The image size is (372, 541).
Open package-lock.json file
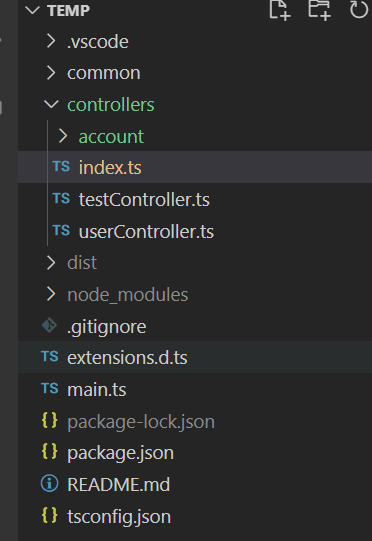pos(141,422)
